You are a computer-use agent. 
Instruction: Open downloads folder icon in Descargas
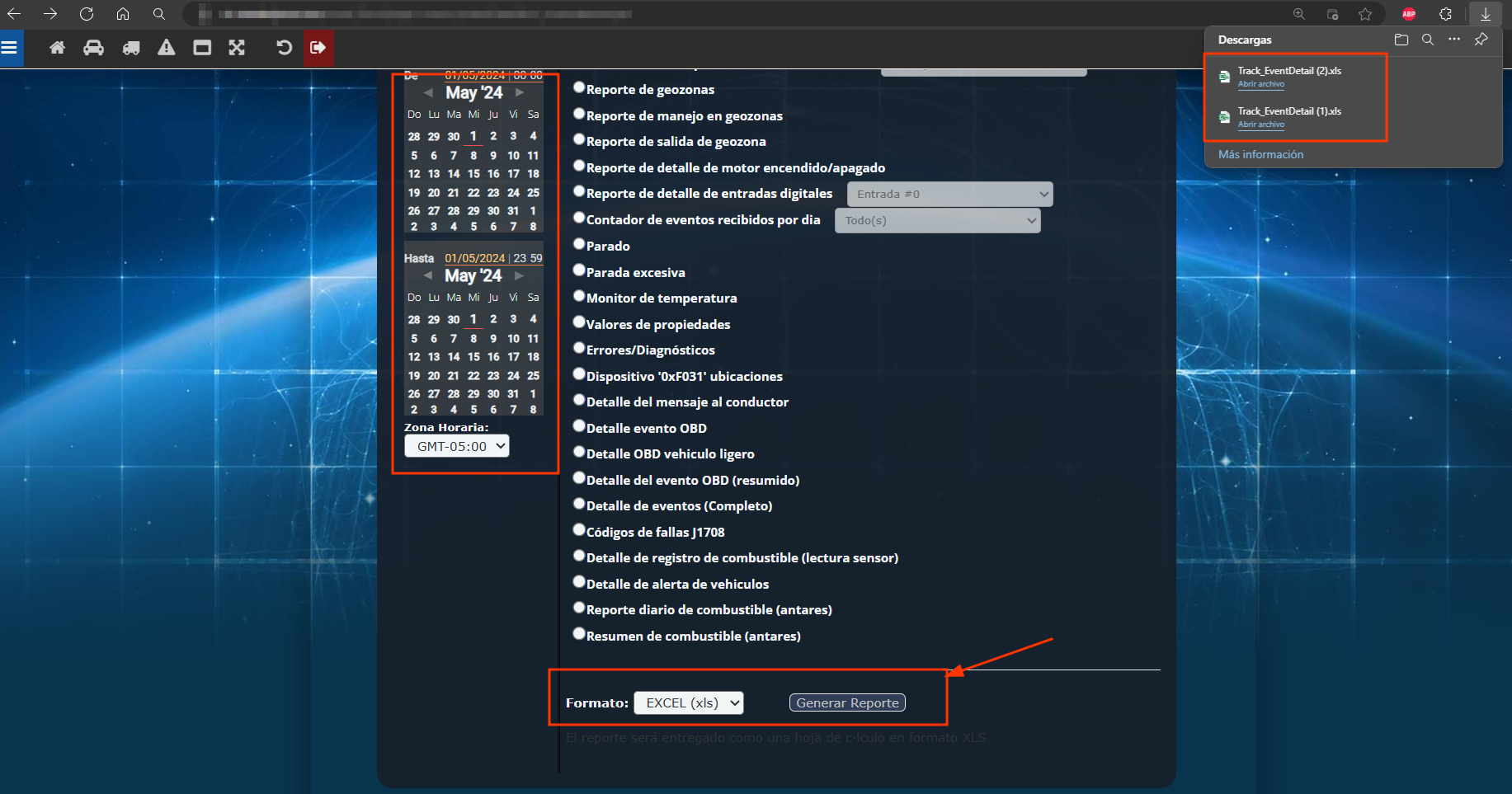[1401, 40]
